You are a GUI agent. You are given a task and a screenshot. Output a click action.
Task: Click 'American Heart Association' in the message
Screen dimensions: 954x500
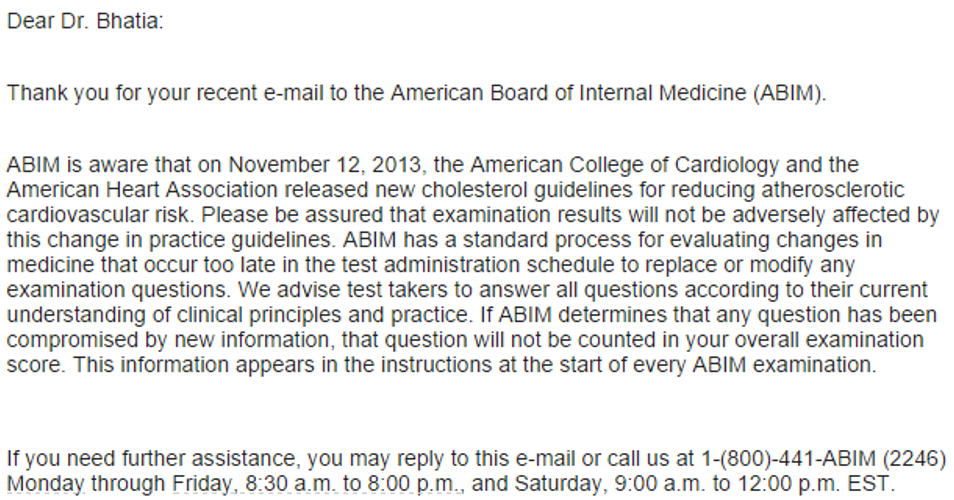pyautogui.click(x=142, y=190)
